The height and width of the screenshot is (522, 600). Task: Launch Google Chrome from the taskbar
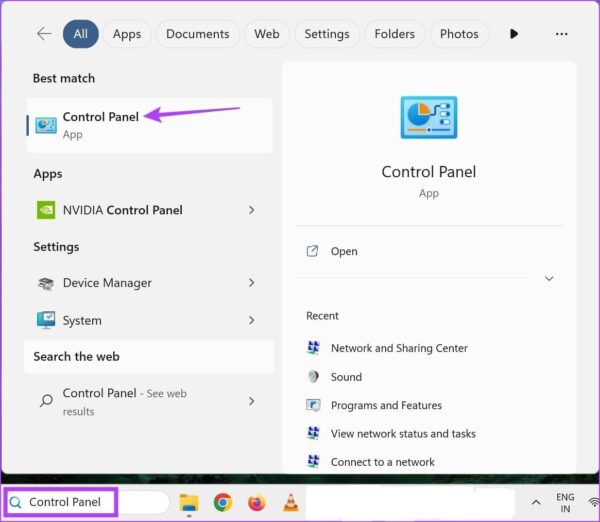pyautogui.click(x=223, y=502)
